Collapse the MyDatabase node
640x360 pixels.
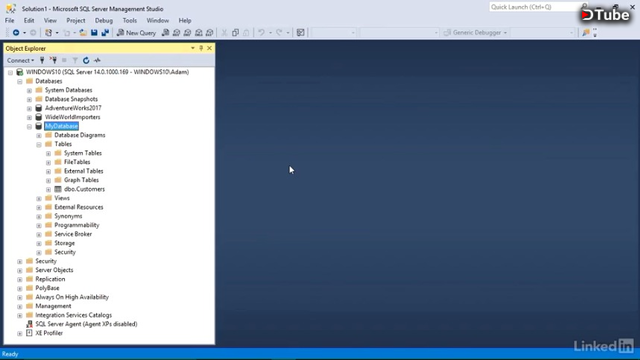pyautogui.click(x=29, y=127)
